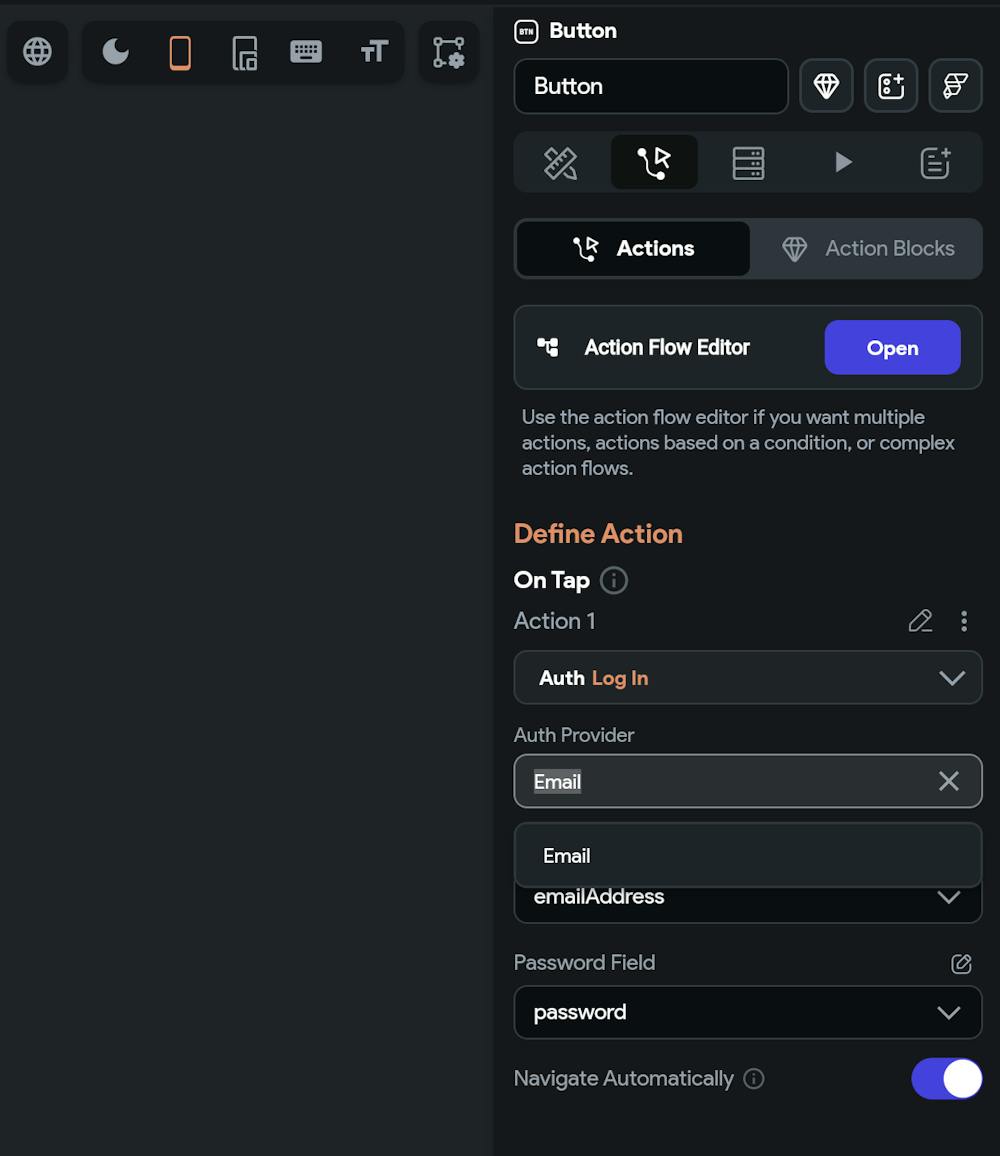Open the Action 1 three-dot menu
The width and height of the screenshot is (1000, 1156).
(x=964, y=622)
